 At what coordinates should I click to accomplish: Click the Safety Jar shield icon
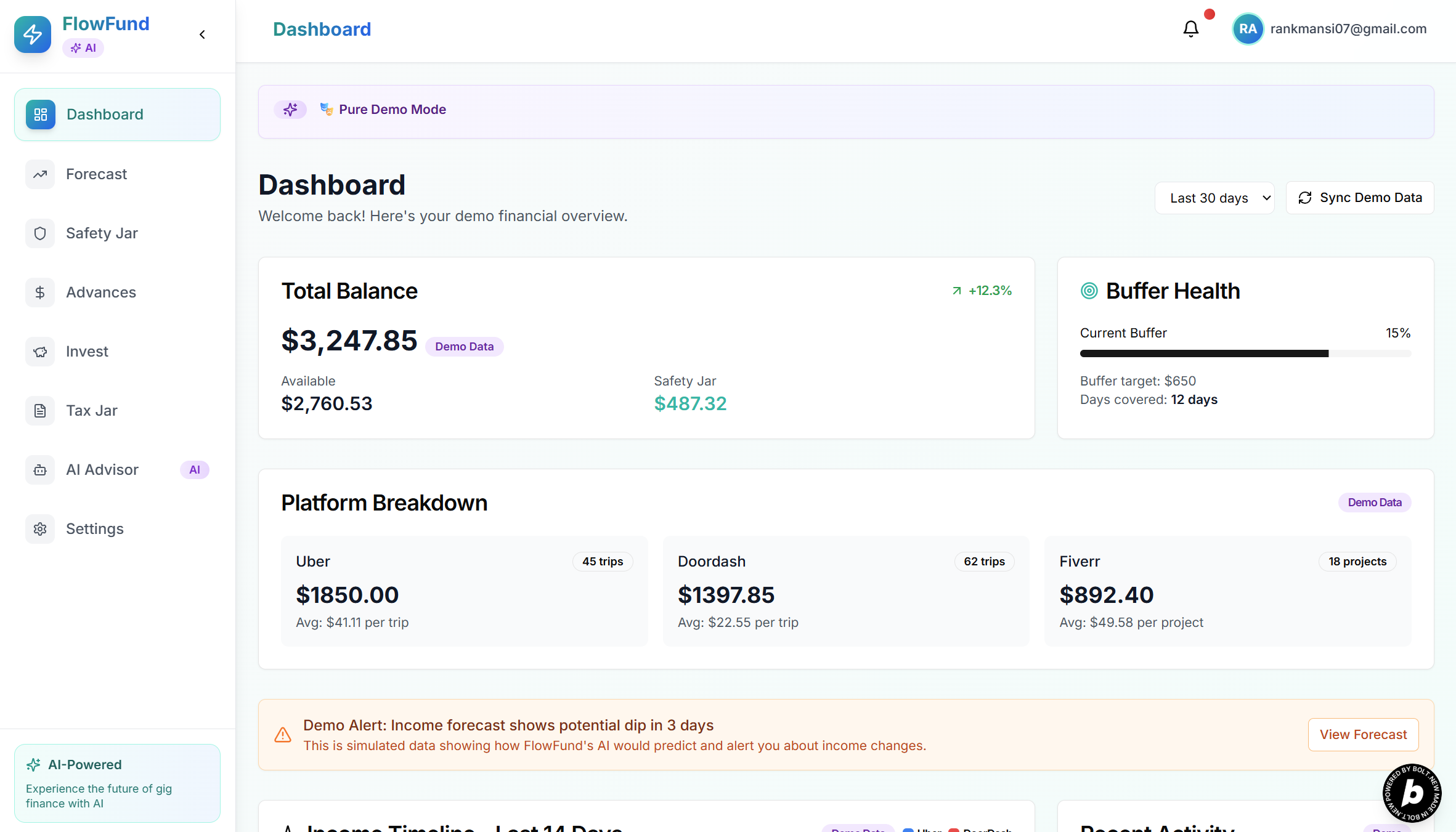40,233
